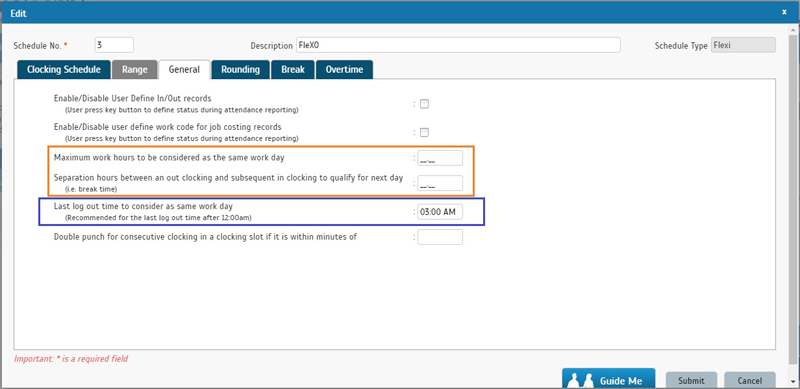Open the Overtime tab
Image resolution: width=800 pixels, height=389 pixels.
pyautogui.click(x=344, y=70)
